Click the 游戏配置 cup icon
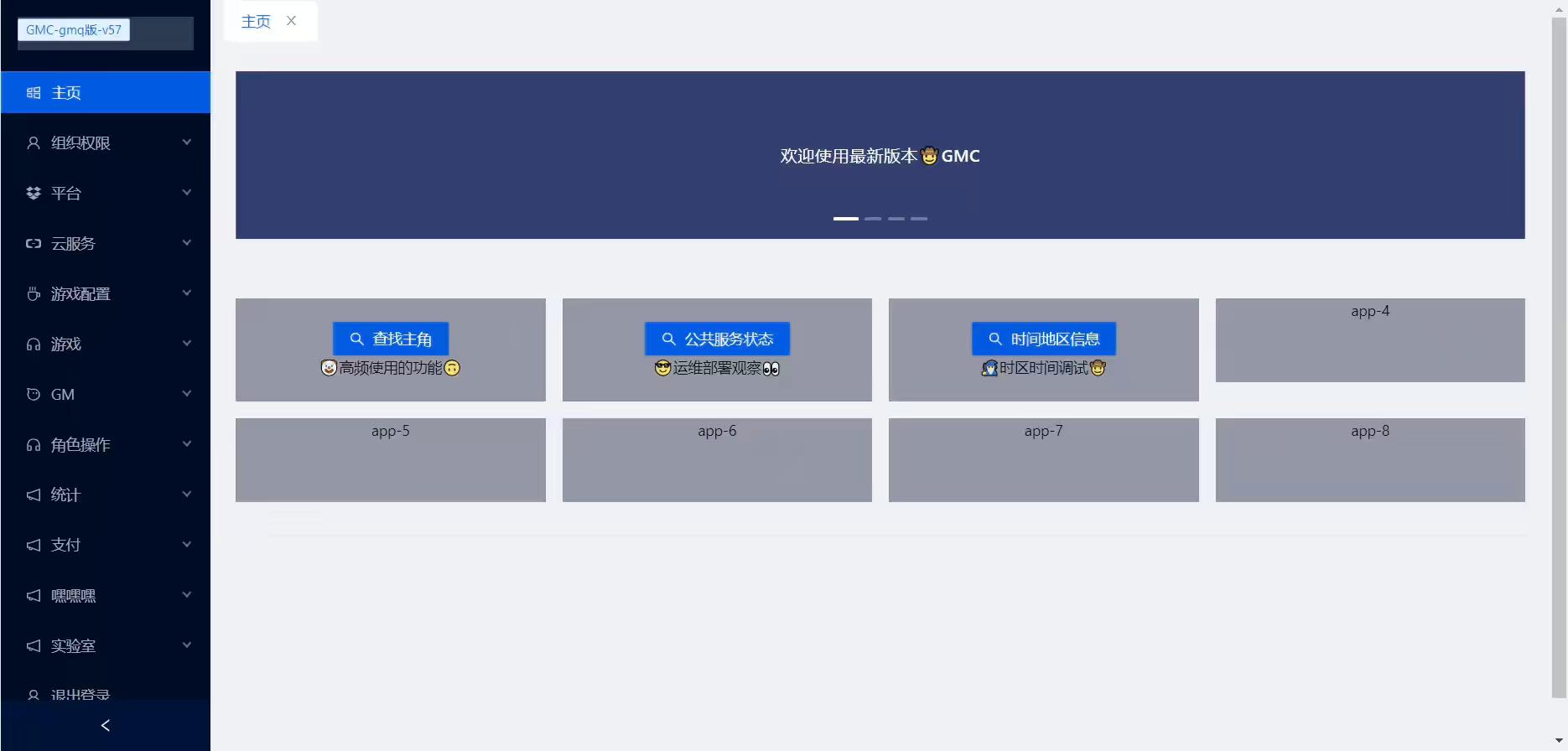The height and width of the screenshot is (751, 1568). pos(34,294)
